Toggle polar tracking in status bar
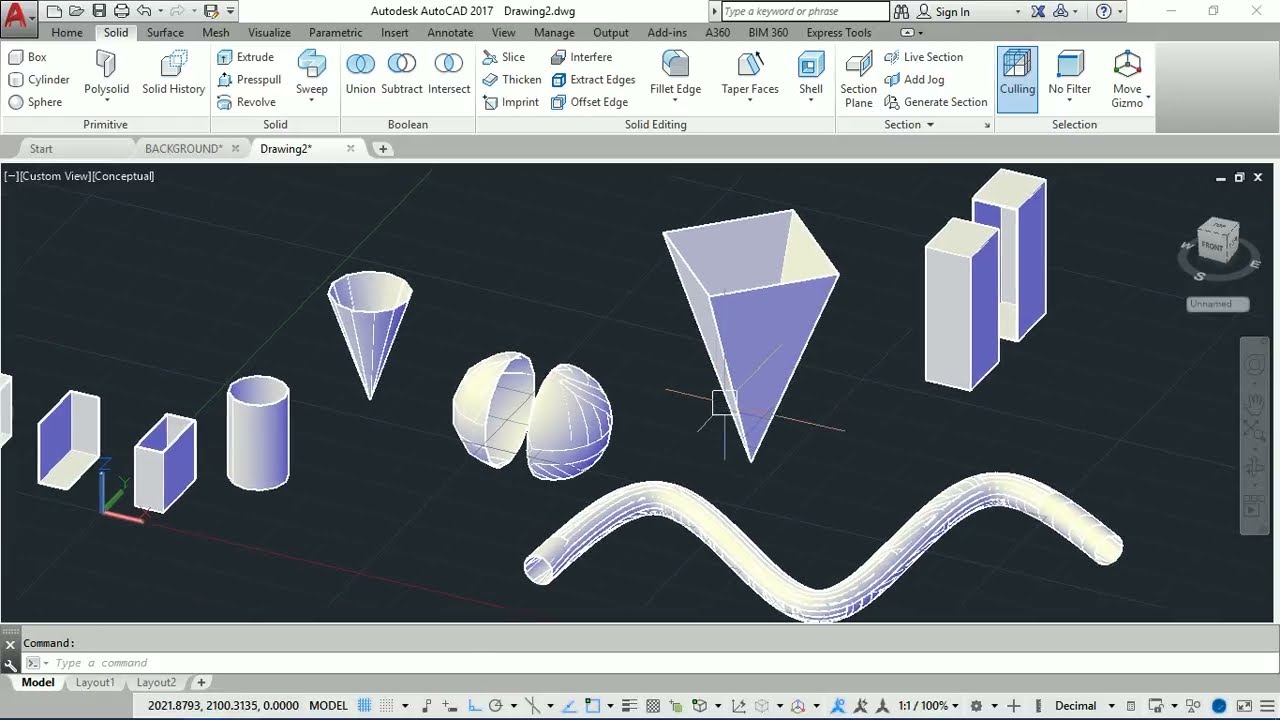Image resolution: width=1280 pixels, height=720 pixels. [495, 706]
